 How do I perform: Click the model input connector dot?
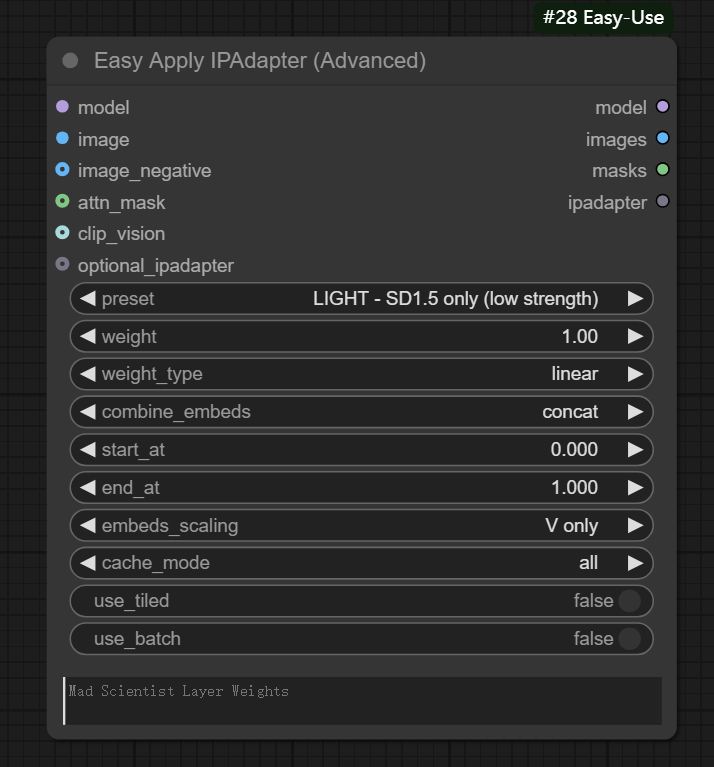pos(62,107)
